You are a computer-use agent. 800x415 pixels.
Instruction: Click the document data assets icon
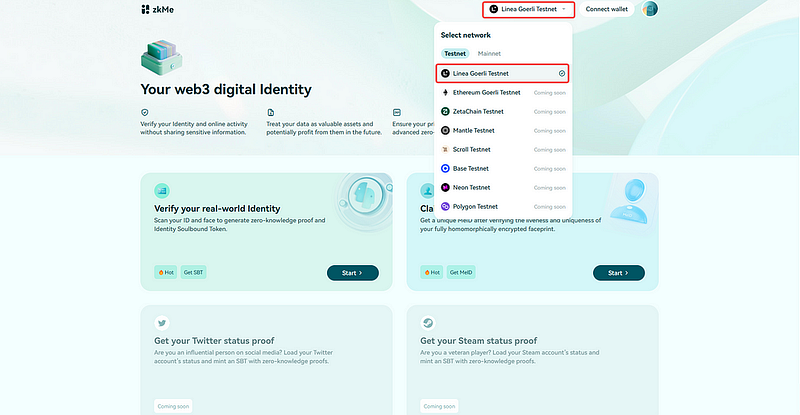pyautogui.click(x=270, y=112)
